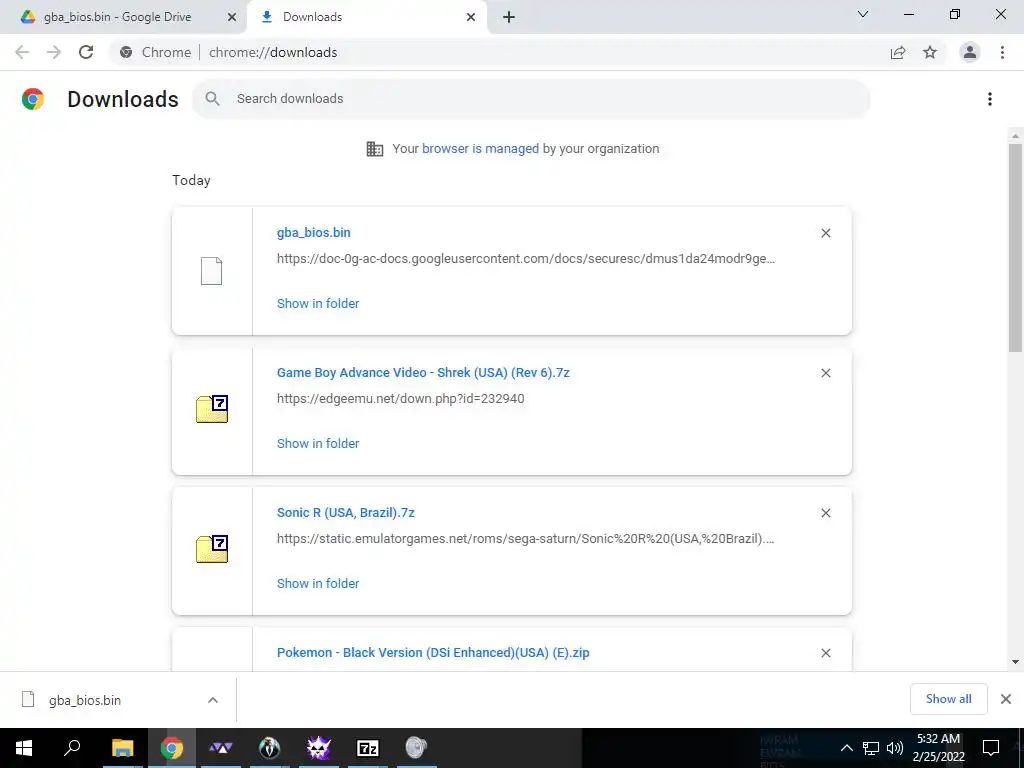
Task: Remove gba_bios.bin from downloads list
Action: pyautogui.click(x=825, y=233)
